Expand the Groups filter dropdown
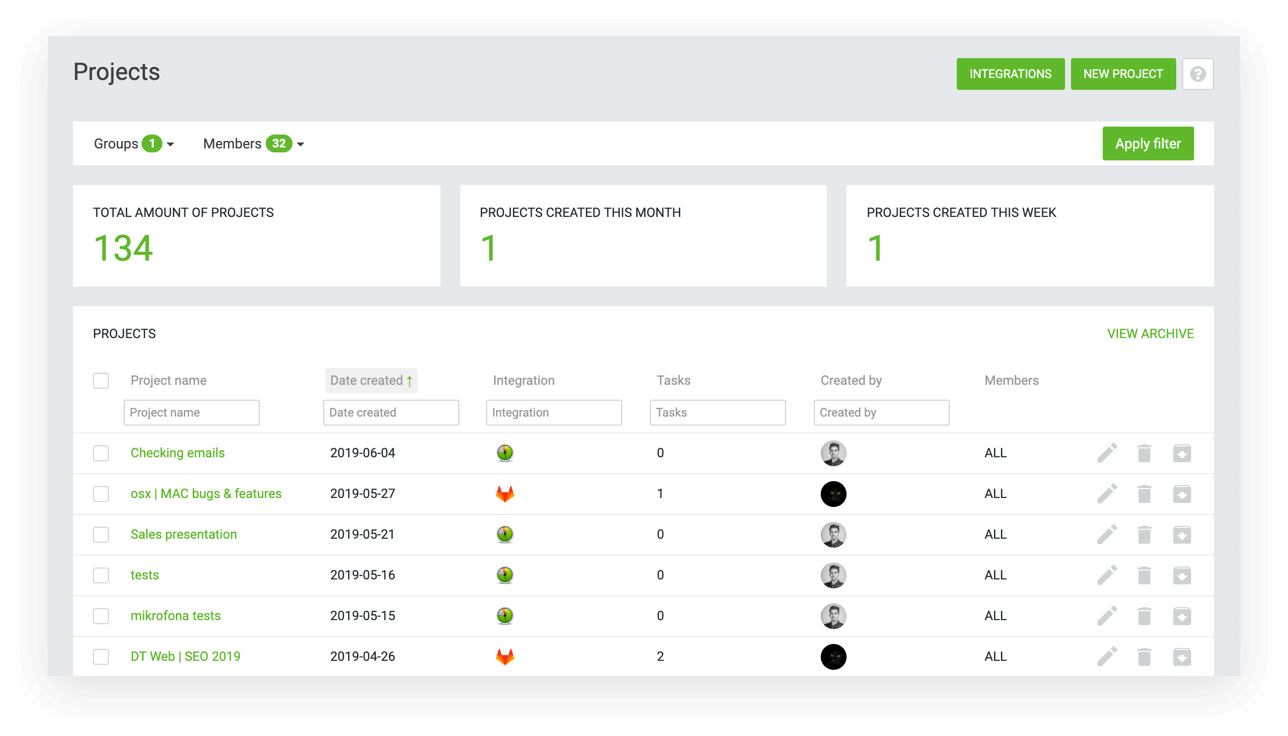This screenshot has width=1288, height=736. [x=134, y=144]
